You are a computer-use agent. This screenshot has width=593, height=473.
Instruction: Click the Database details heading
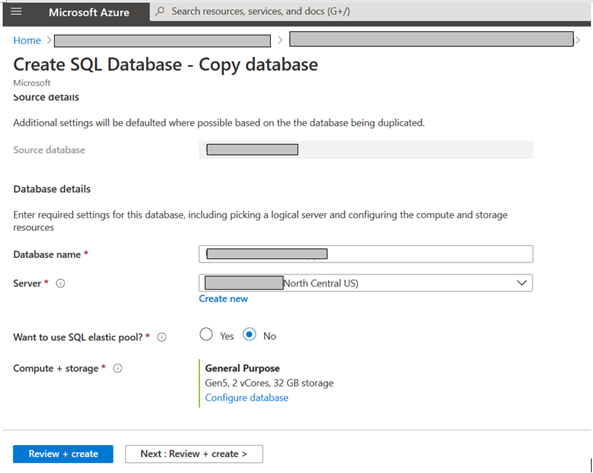coord(52,189)
